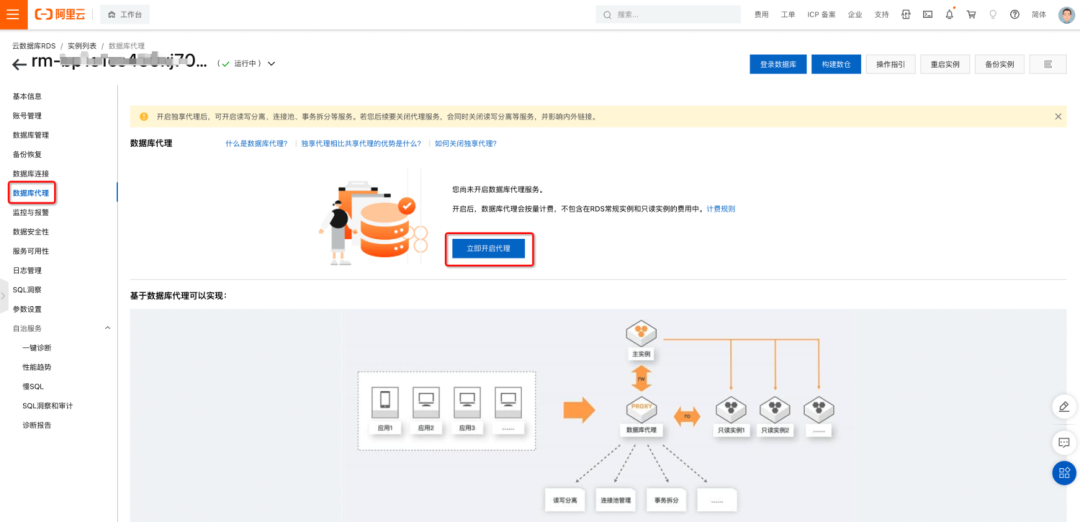
Task: Open SQL洞察 in sidebar
Action: [x=27, y=290]
